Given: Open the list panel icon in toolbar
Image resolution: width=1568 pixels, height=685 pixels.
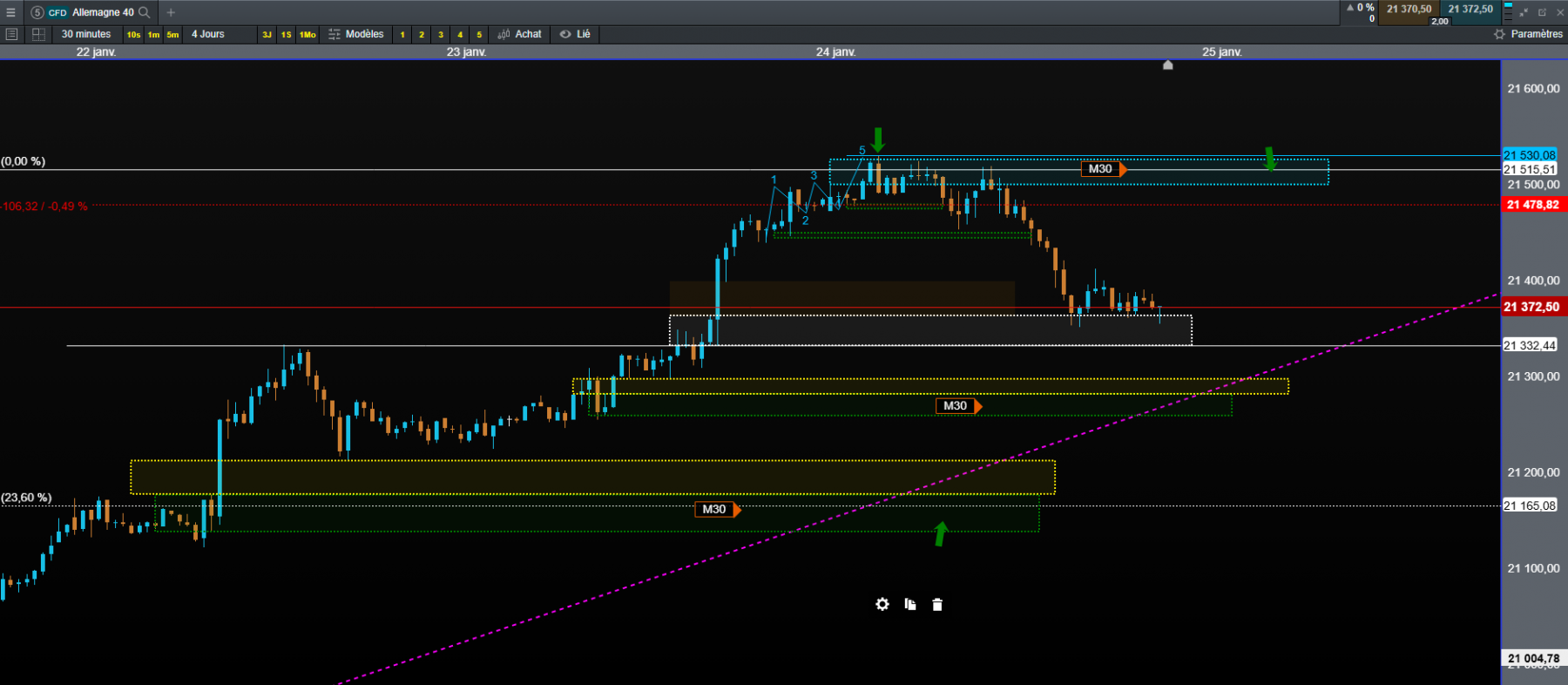Looking at the screenshot, I should tap(11, 34).
